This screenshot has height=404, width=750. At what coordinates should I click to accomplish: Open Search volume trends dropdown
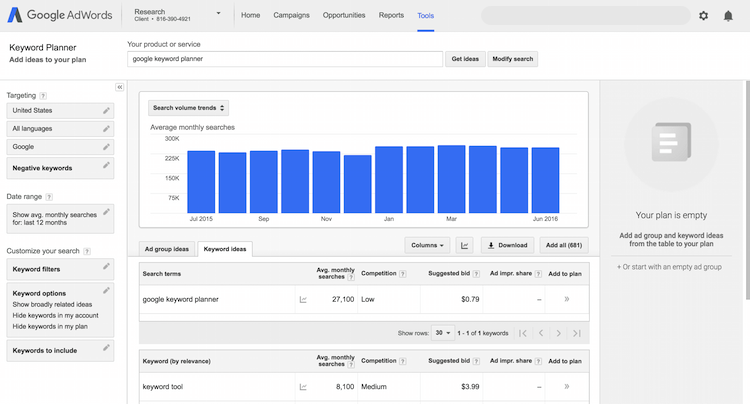click(188, 108)
